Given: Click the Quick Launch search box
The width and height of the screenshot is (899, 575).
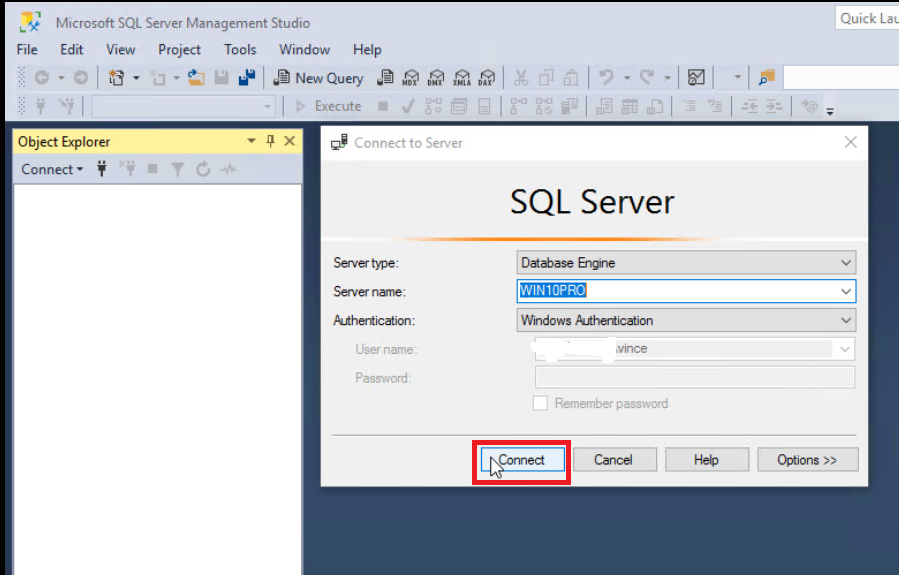Looking at the screenshot, I should point(866,18).
